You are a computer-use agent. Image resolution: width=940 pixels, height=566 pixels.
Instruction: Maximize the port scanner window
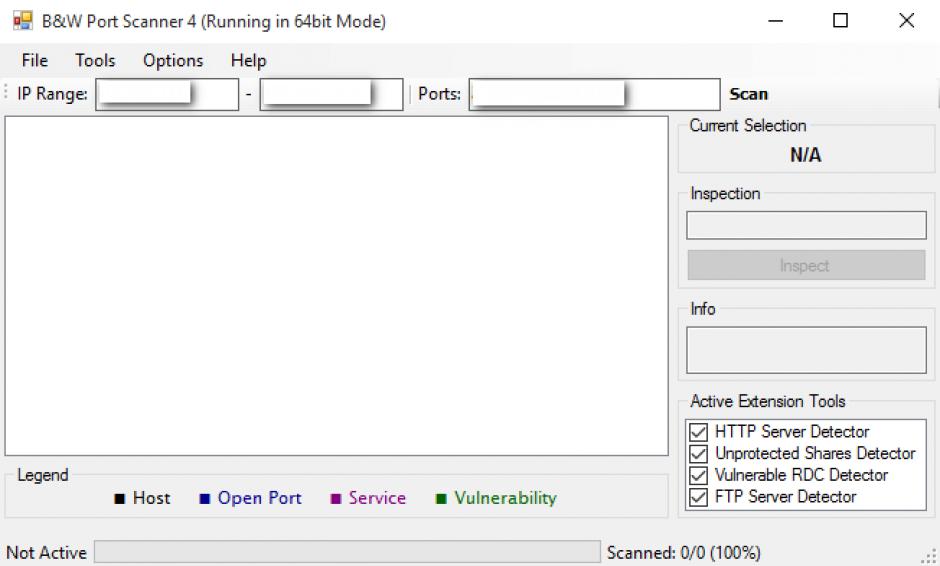(x=840, y=21)
